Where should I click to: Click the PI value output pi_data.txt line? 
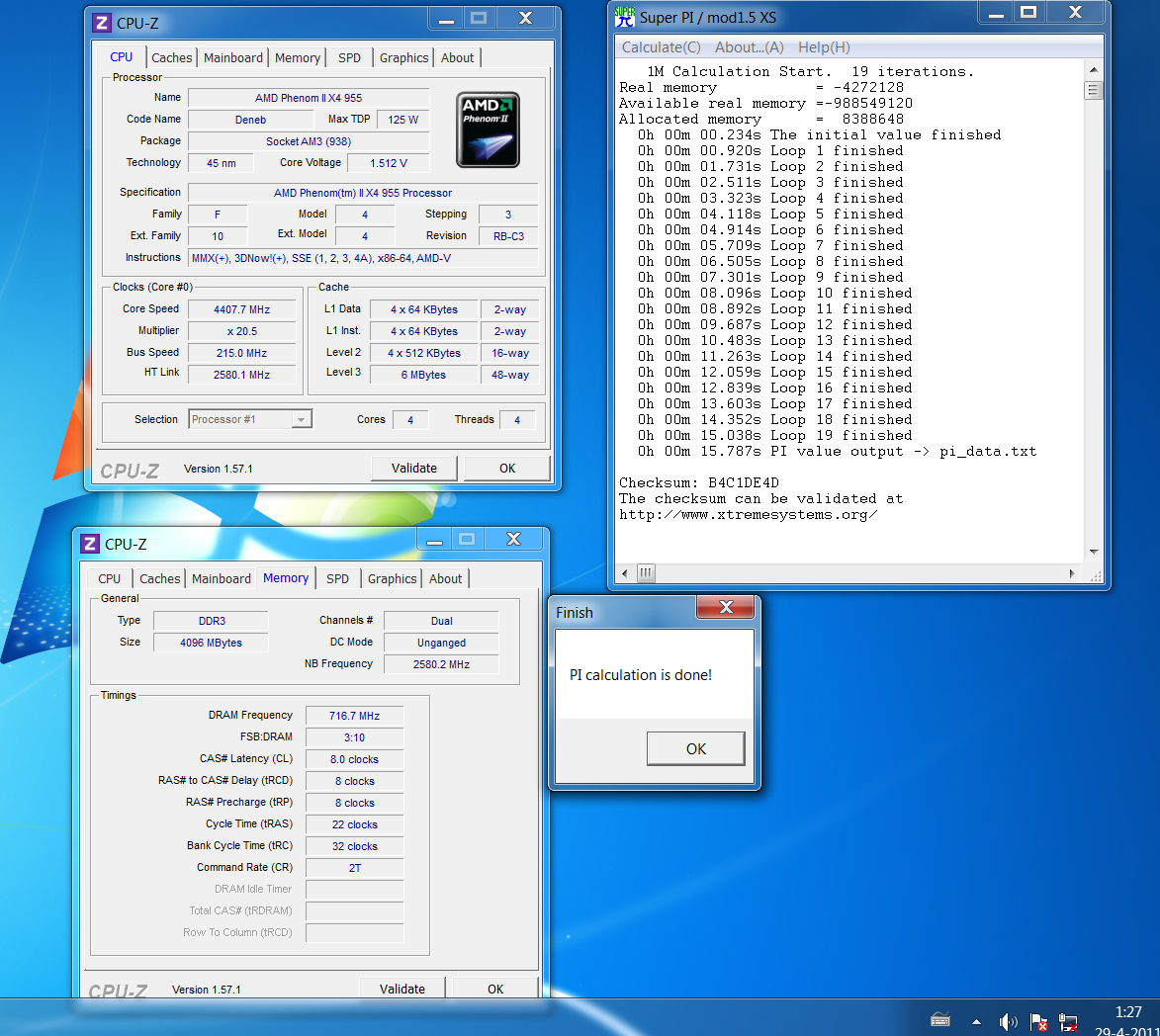pyautogui.click(x=837, y=451)
